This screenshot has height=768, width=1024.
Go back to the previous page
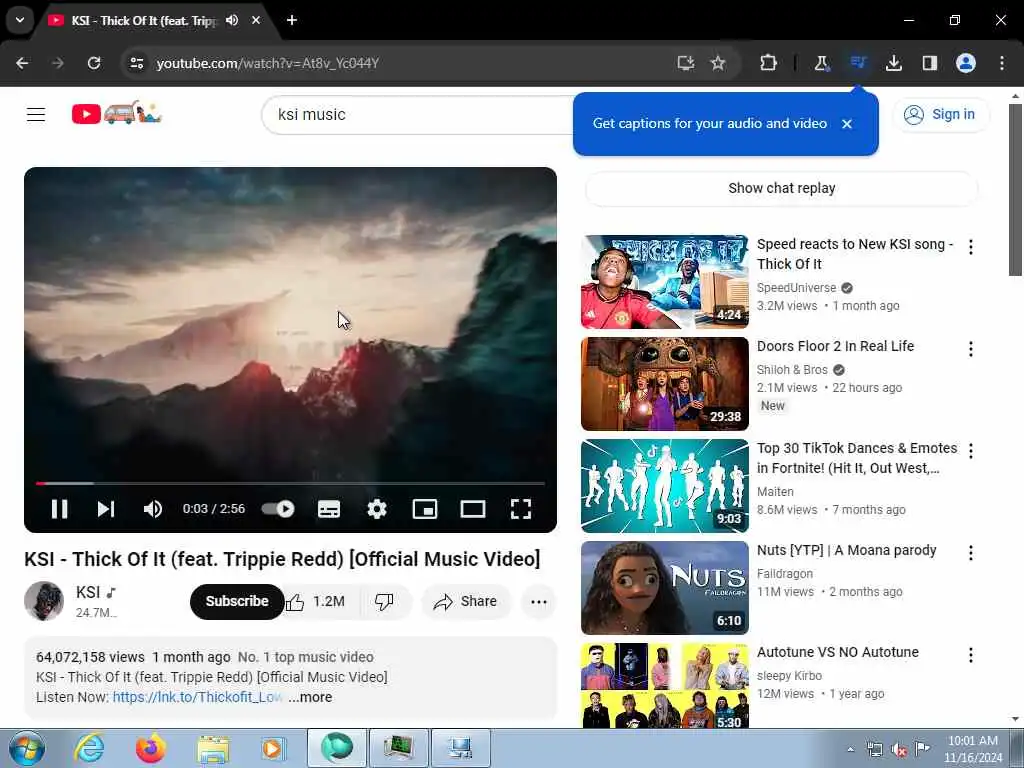pyautogui.click(x=22, y=63)
